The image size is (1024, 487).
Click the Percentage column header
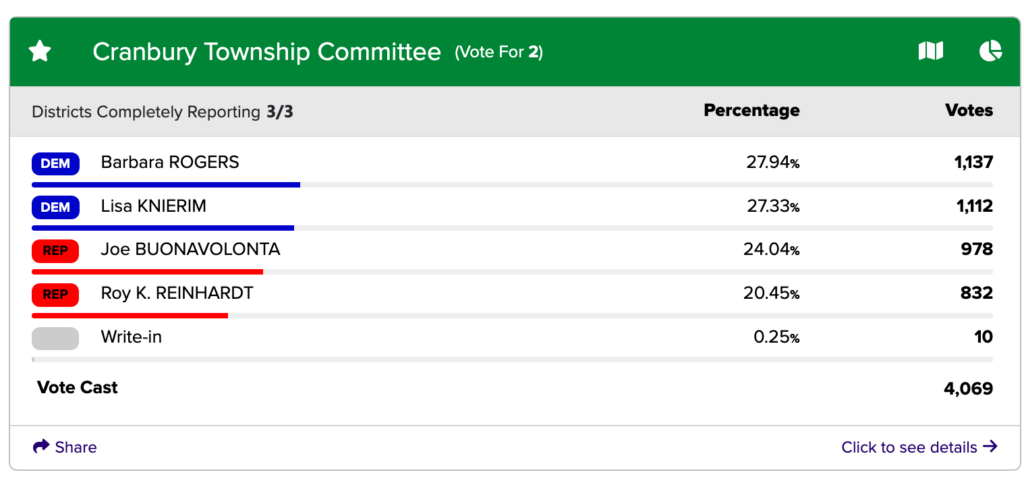click(751, 110)
